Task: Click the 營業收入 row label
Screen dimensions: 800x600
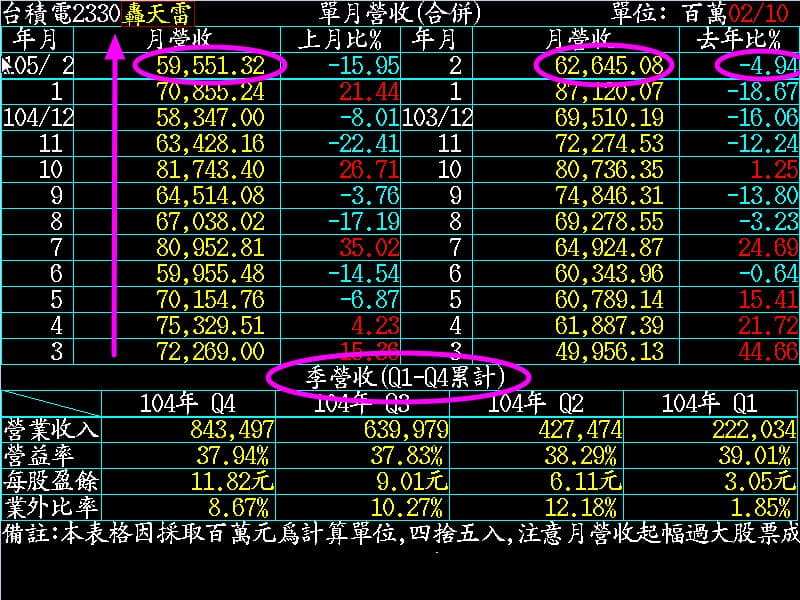Action: tap(51, 429)
